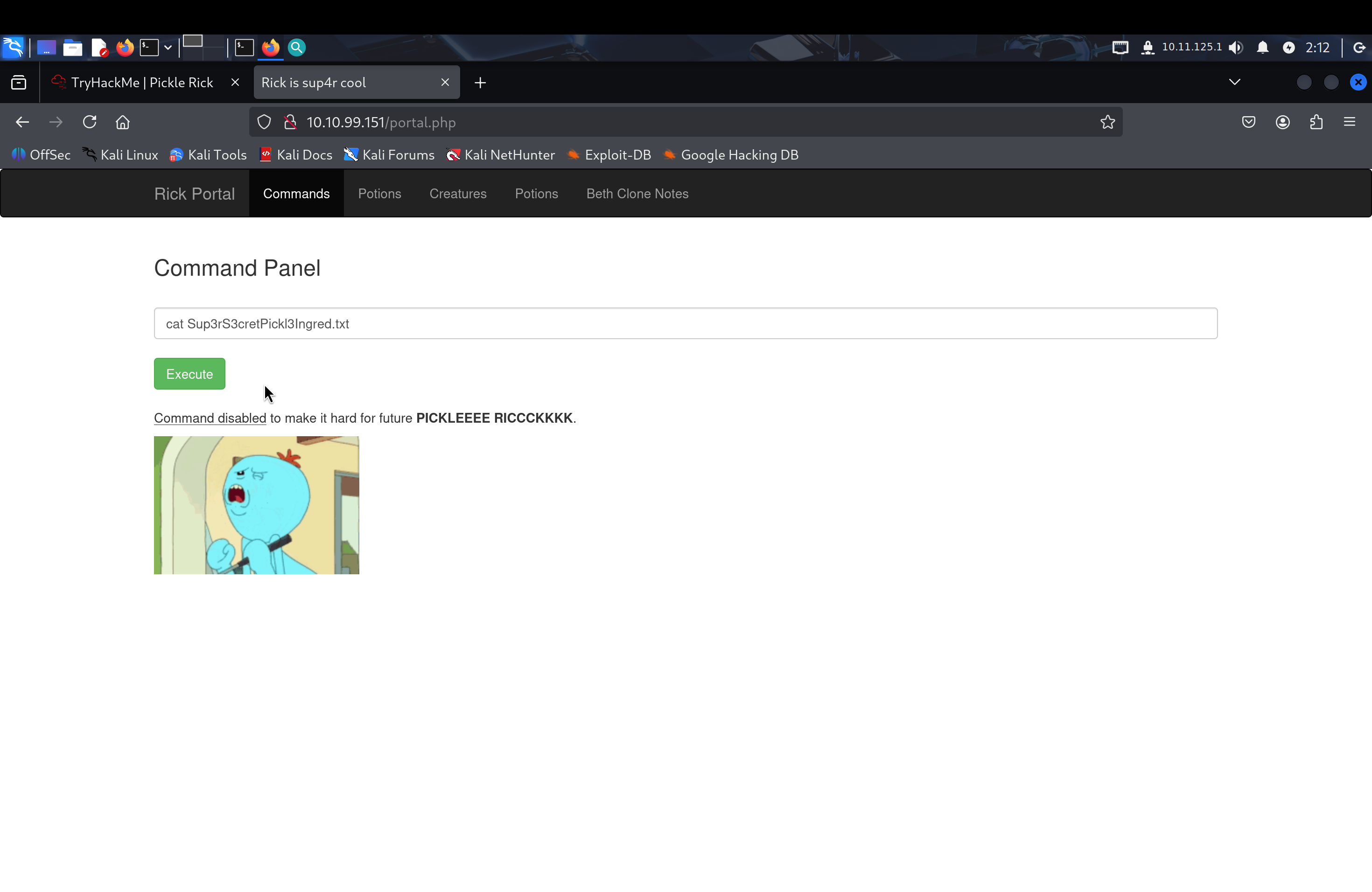Launch the text editor taskbar icon
Viewport: 1372px width, 892px height.
(99, 47)
